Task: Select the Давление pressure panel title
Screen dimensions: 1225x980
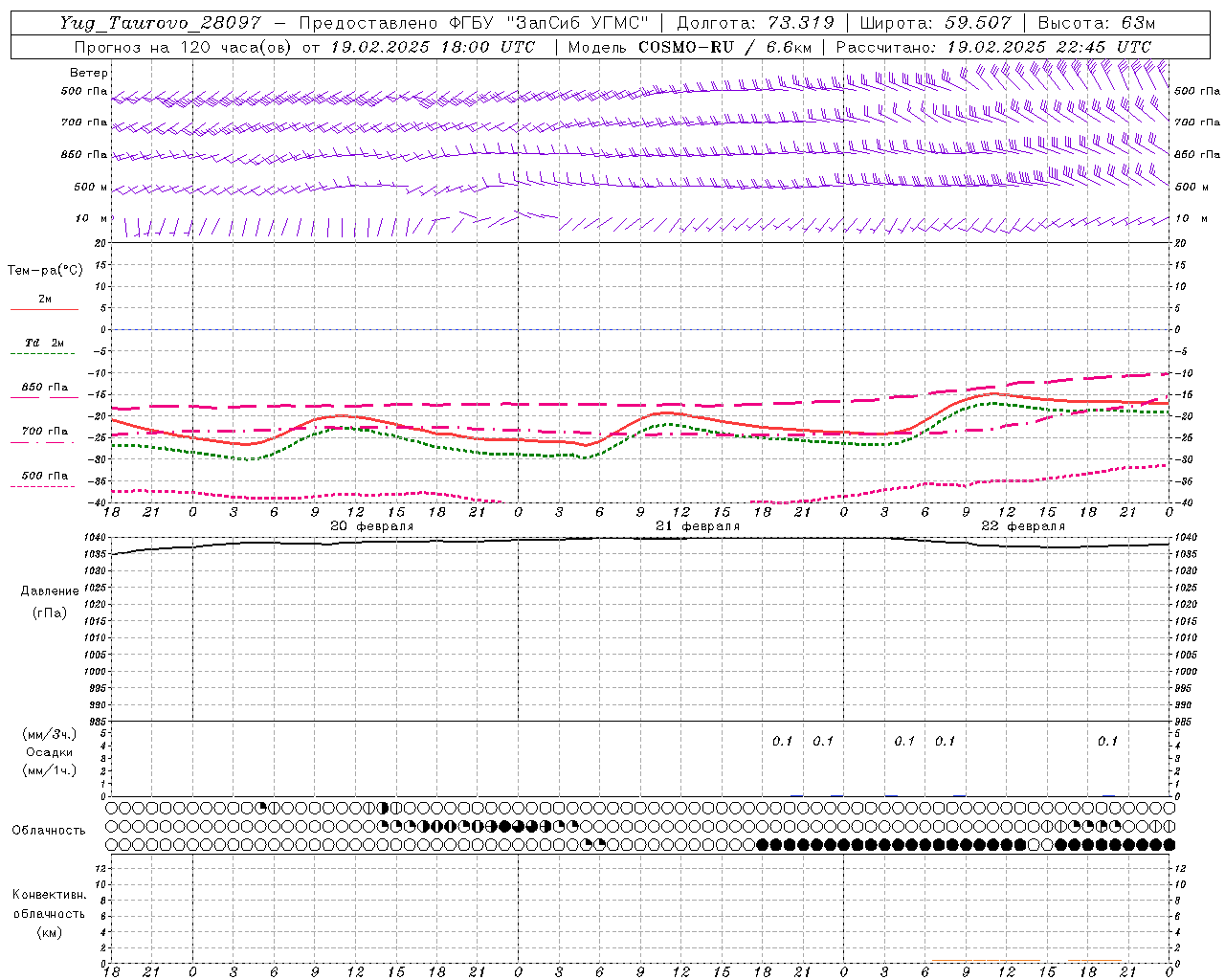Action: 50,591
